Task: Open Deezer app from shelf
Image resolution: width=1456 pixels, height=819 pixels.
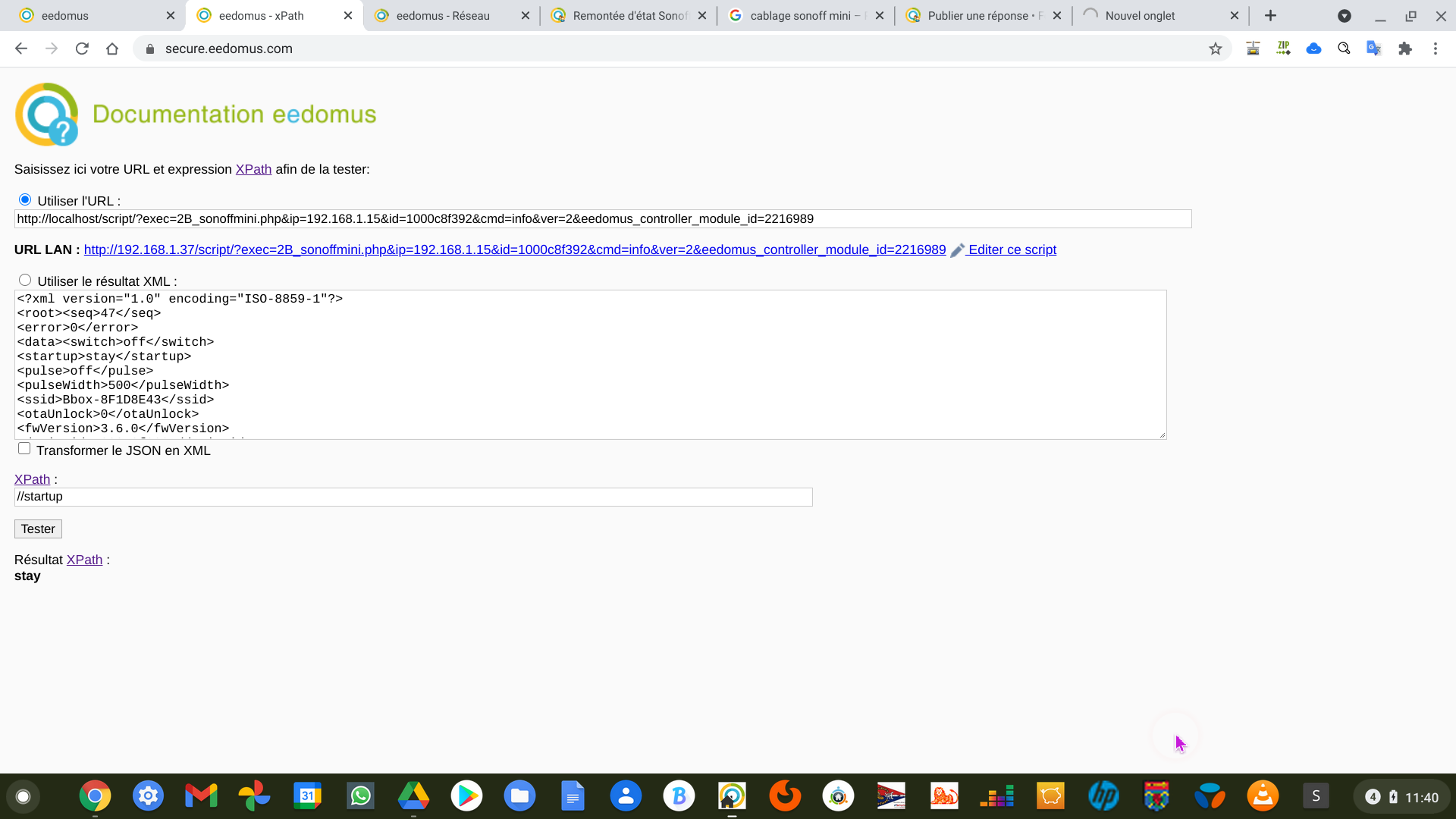Action: point(997,796)
